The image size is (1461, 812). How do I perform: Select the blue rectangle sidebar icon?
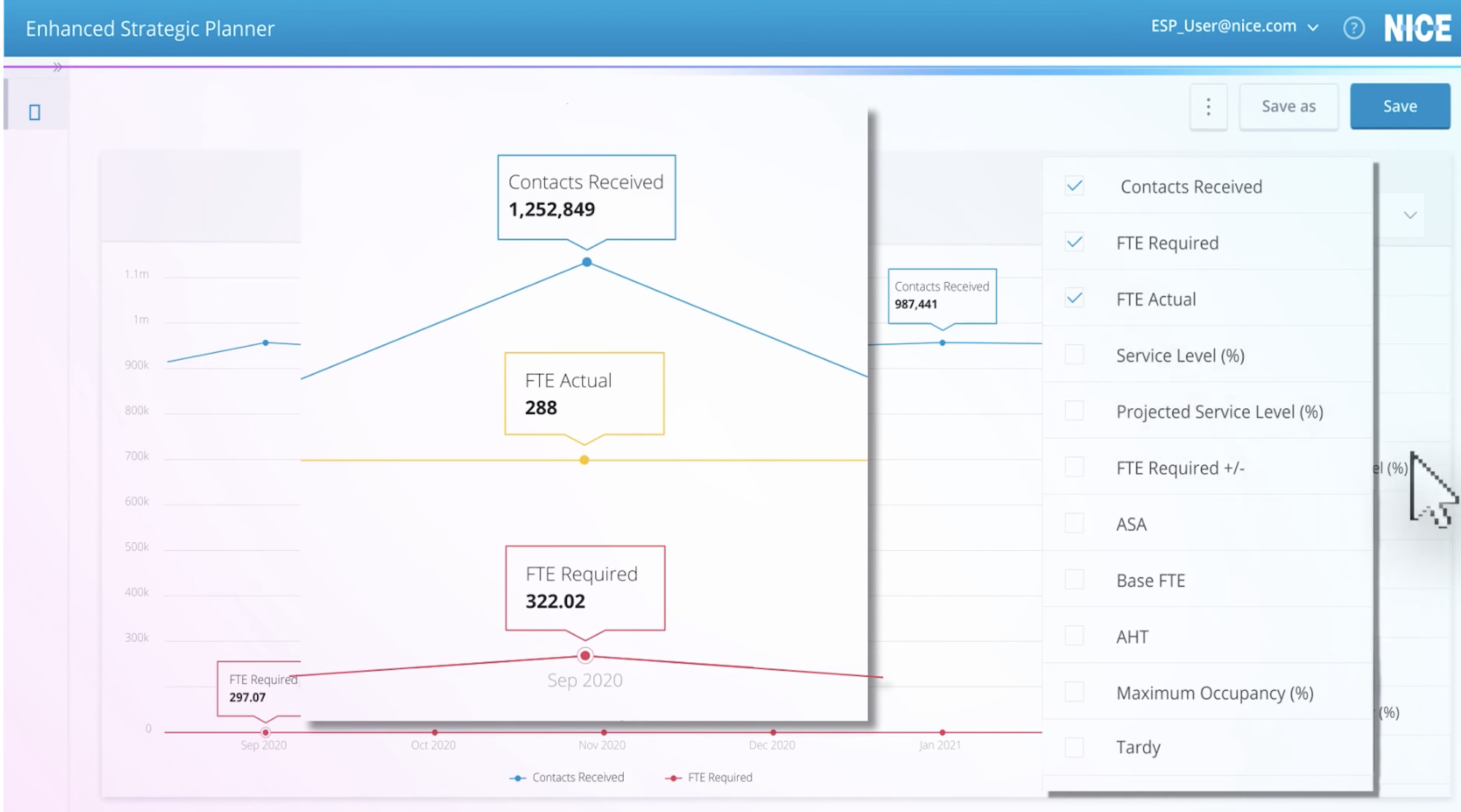pos(34,112)
